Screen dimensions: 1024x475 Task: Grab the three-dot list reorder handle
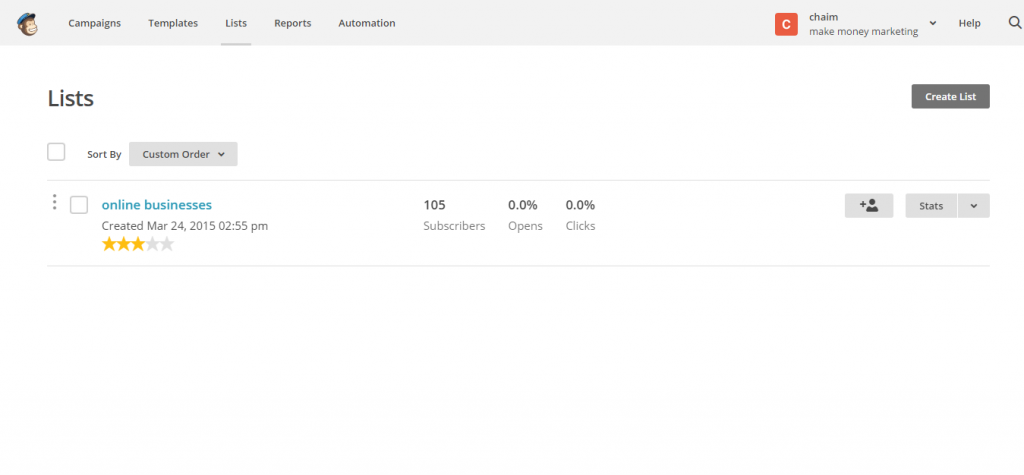point(55,202)
